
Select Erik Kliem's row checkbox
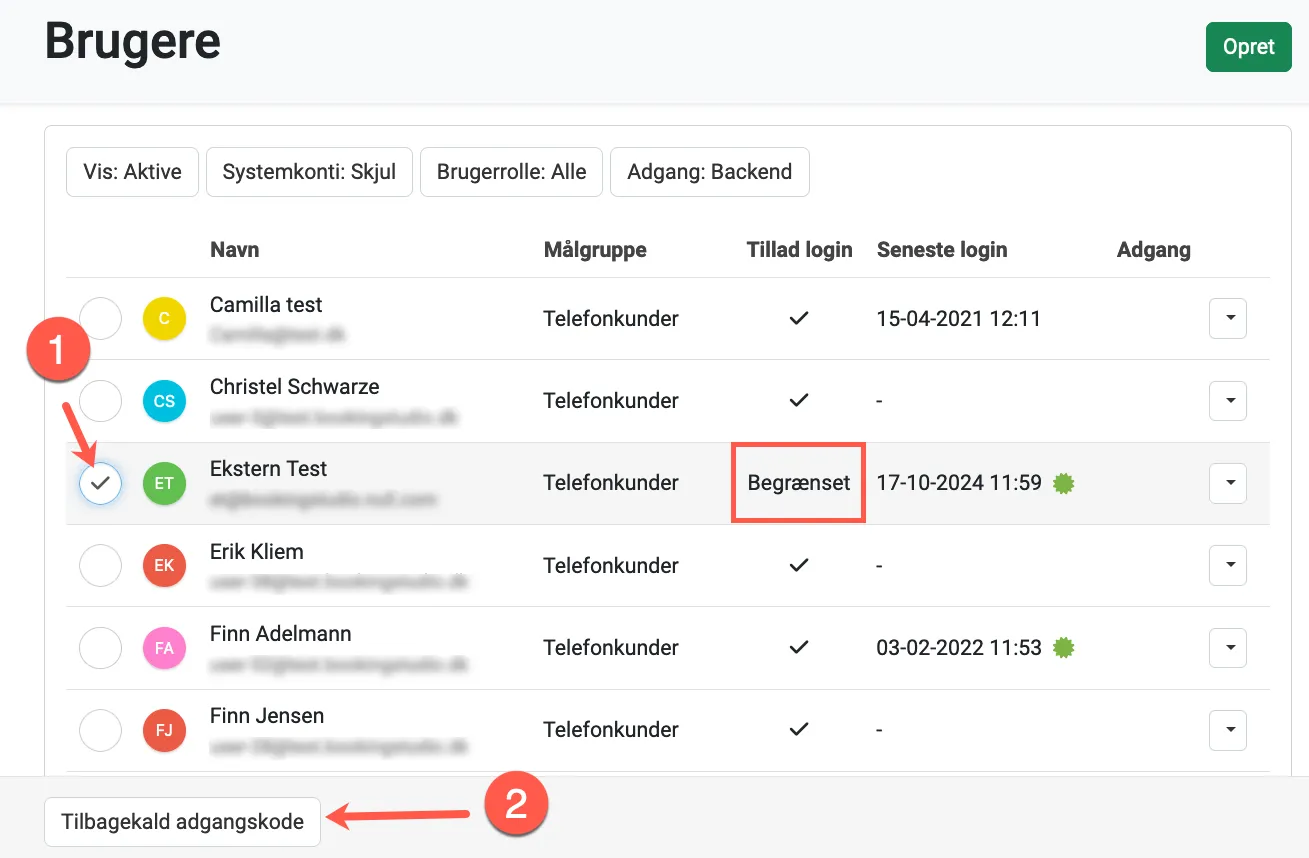[100, 565]
